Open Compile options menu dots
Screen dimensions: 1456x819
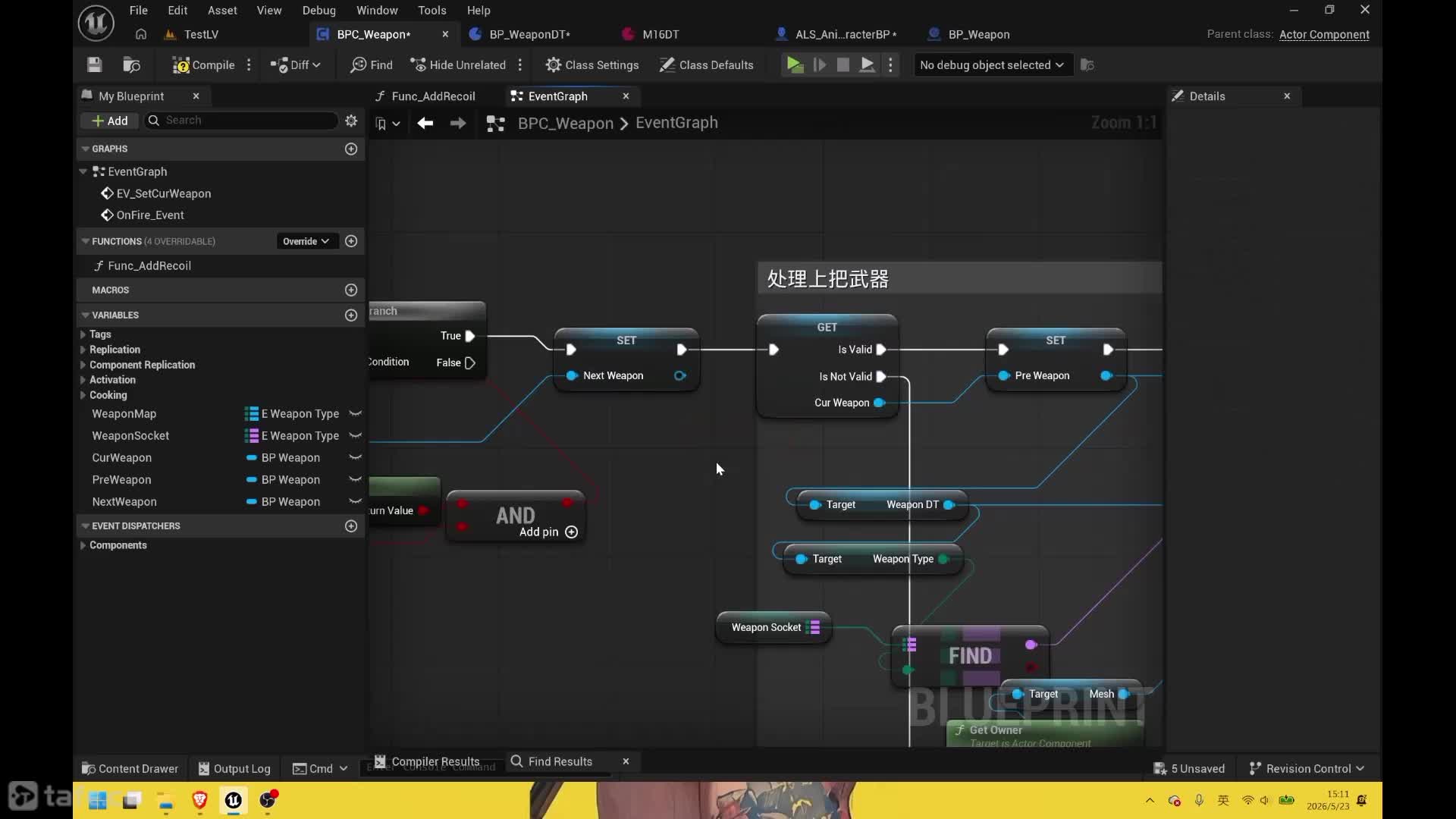click(249, 65)
